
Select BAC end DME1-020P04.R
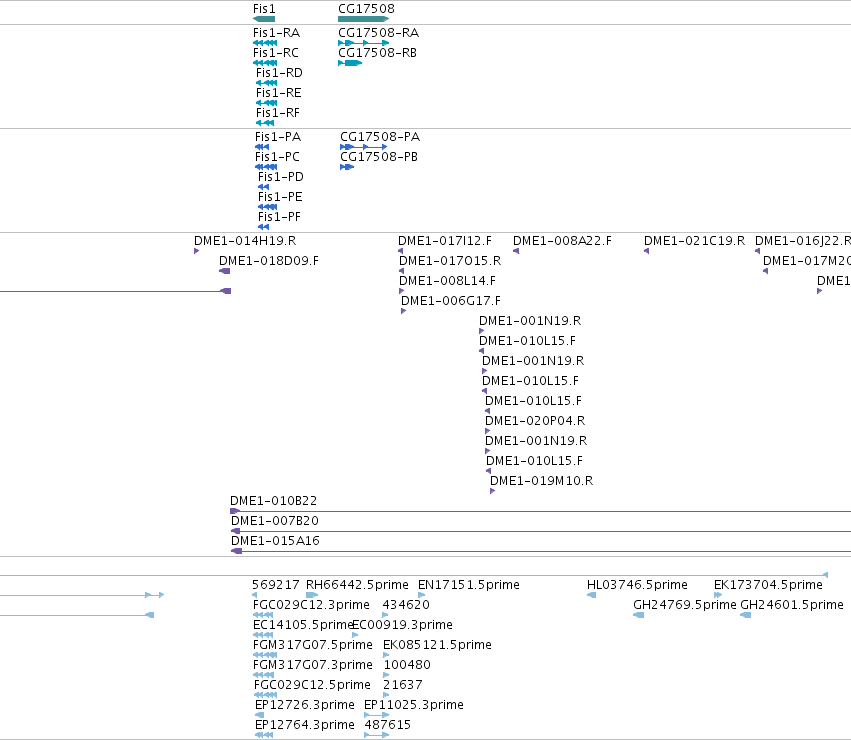535,421
